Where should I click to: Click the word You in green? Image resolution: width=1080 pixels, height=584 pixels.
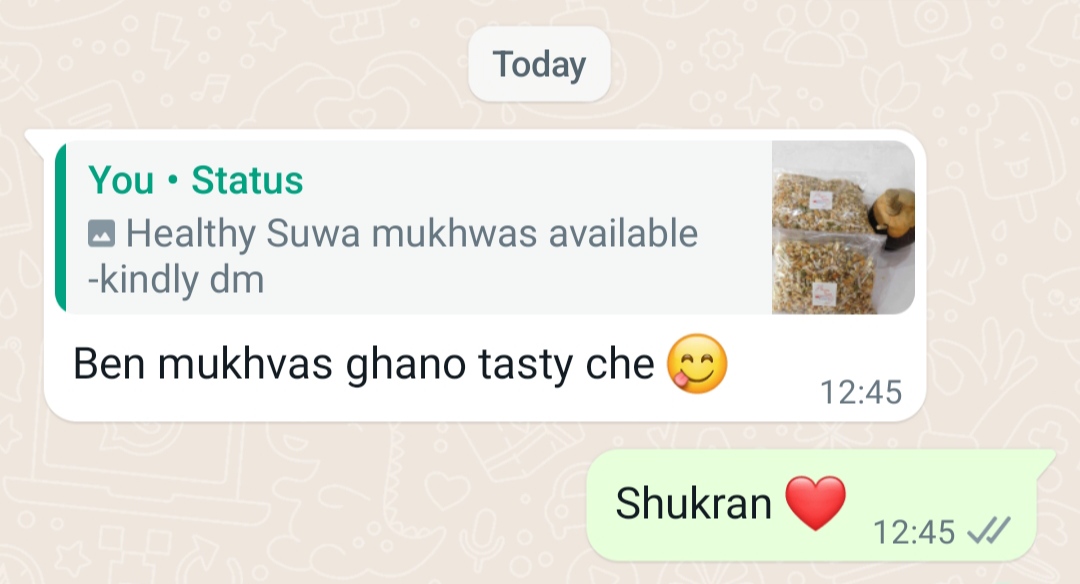click(121, 180)
